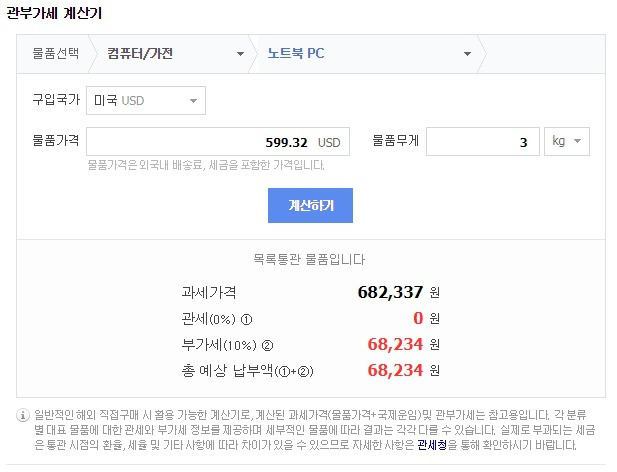Open the 관세청 link
Viewport: 617px width, 472px height.
pyautogui.click(x=432, y=445)
